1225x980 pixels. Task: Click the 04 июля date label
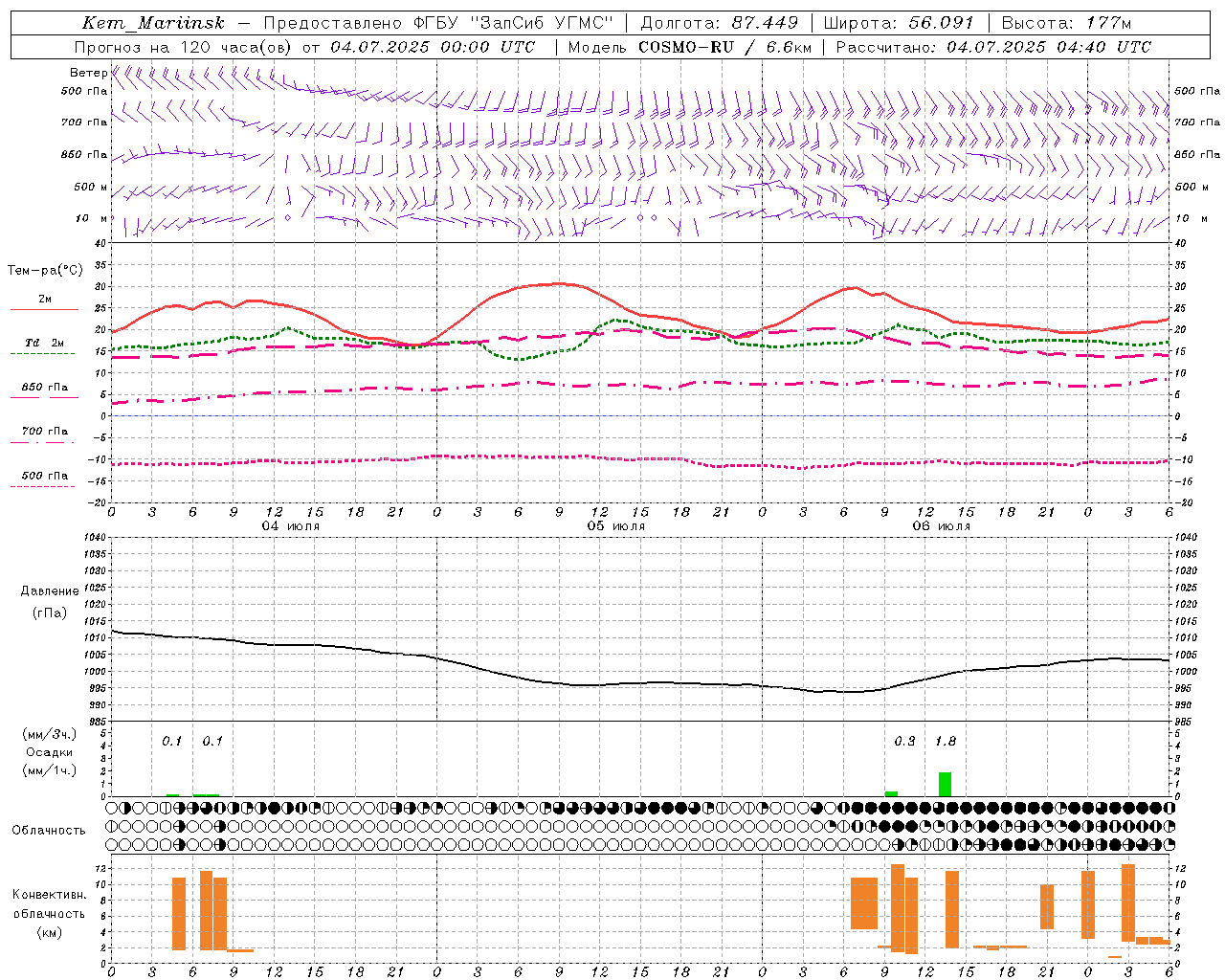coord(290,526)
